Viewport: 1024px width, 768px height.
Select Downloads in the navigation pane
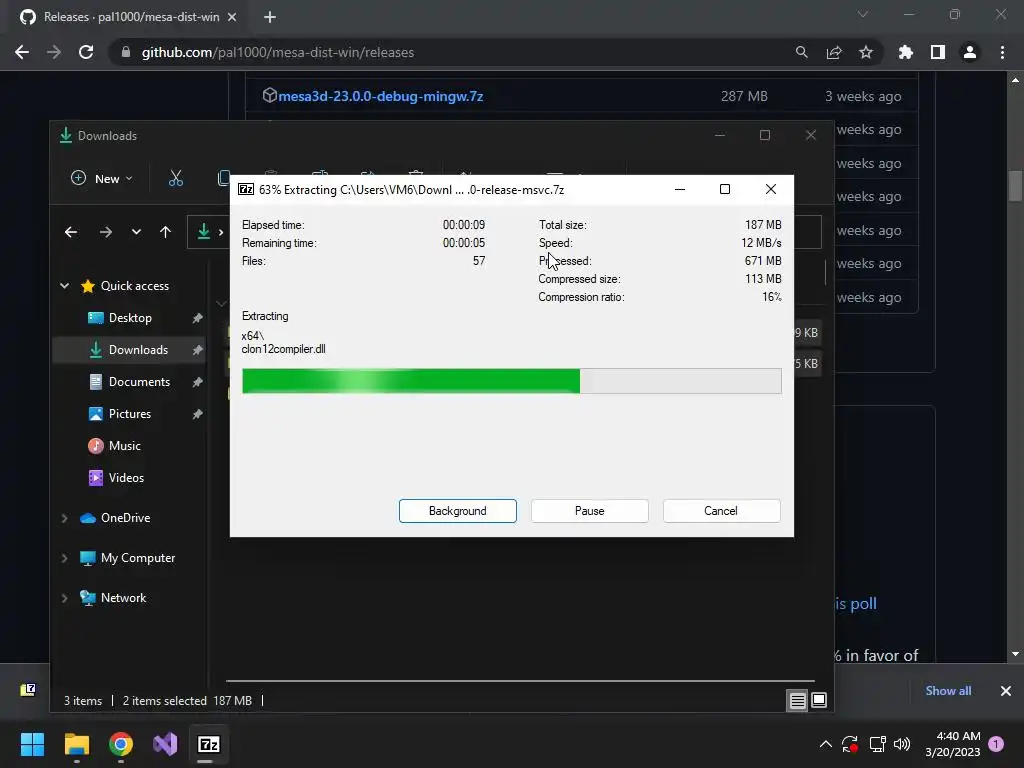[138, 349]
